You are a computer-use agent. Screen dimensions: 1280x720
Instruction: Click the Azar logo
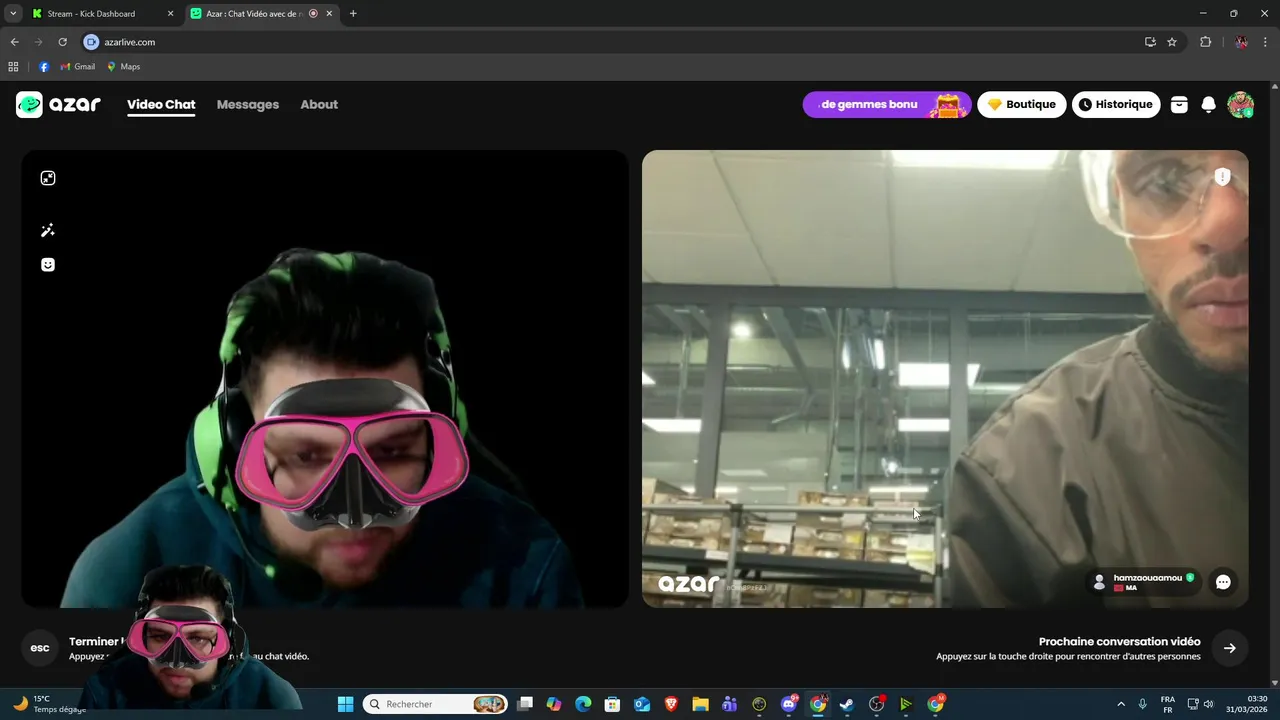[x=58, y=104]
